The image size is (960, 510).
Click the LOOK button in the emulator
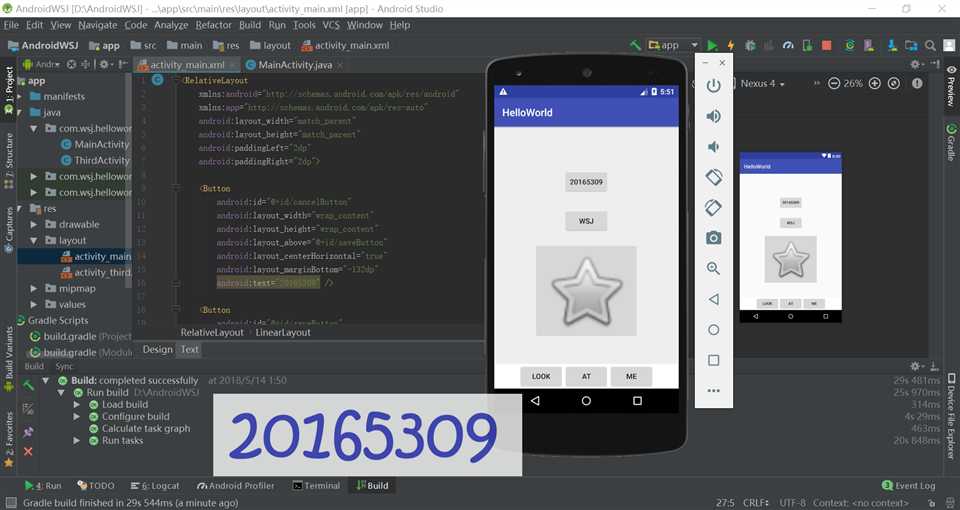pos(541,377)
